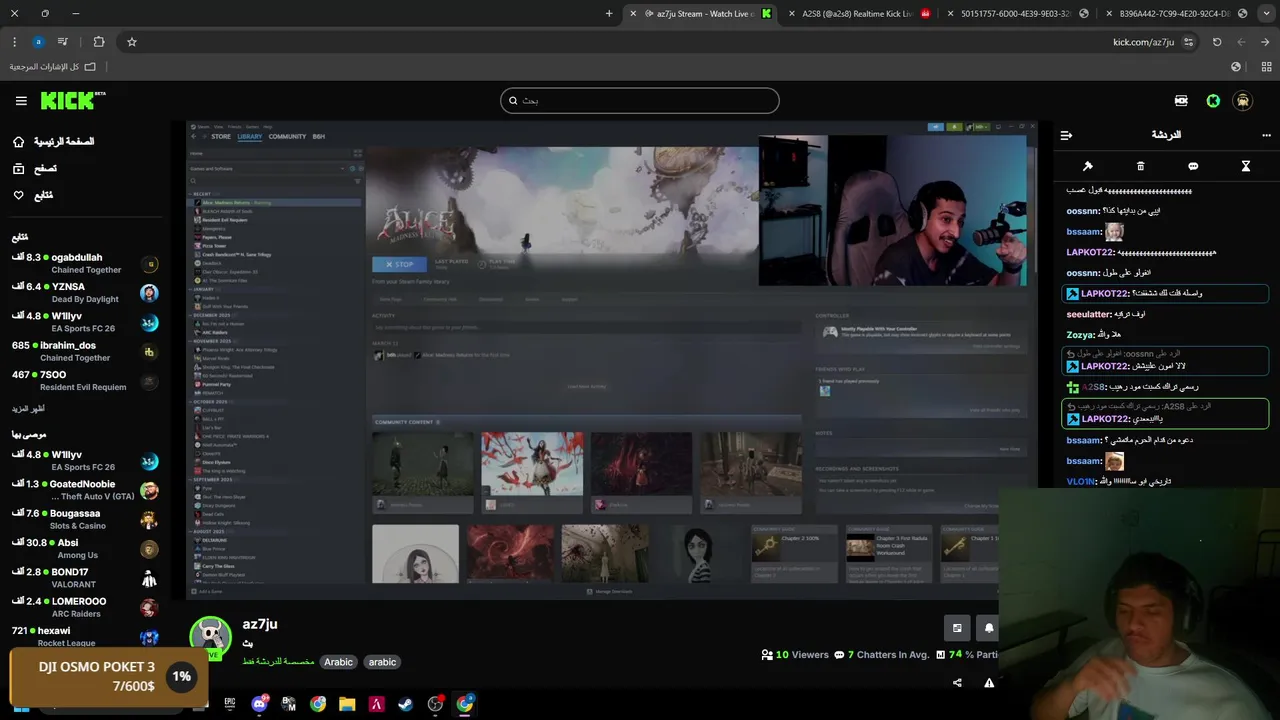This screenshot has height=720, width=1280.
Task: Toggle stream notifications bell
Action: coord(989,628)
